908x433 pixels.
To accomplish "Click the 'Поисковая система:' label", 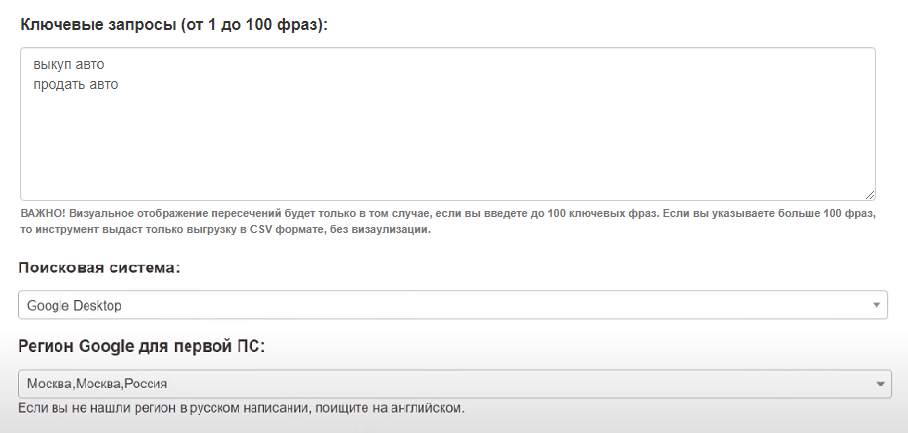I will click(x=99, y=268).
